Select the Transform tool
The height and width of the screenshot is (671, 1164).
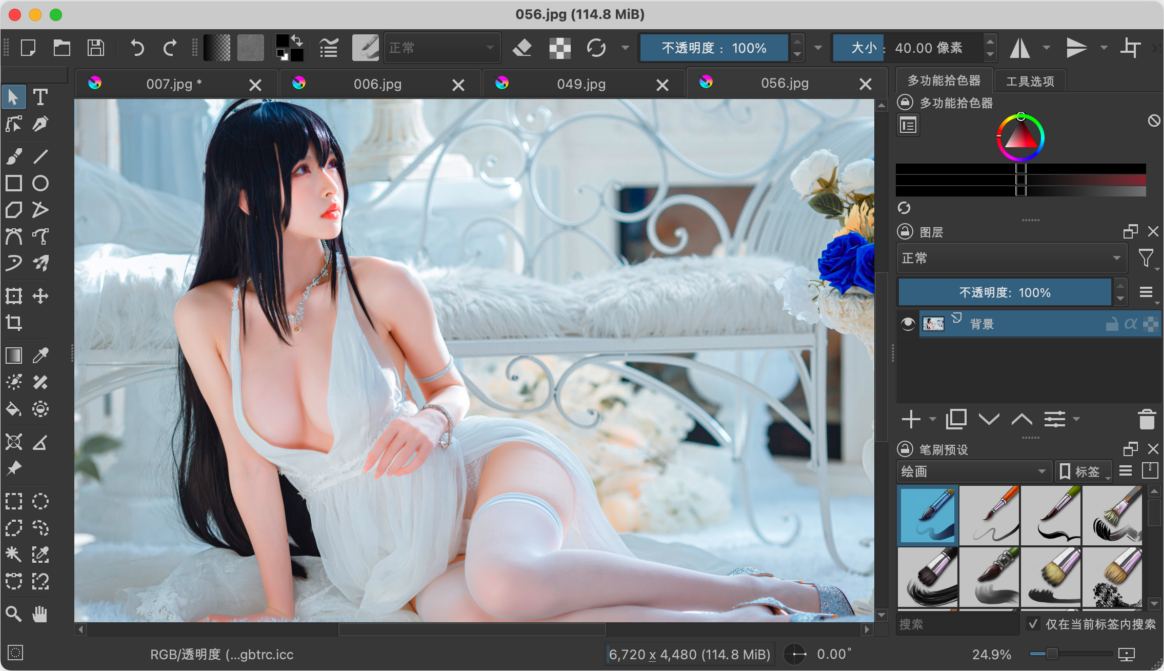(13, 295)
